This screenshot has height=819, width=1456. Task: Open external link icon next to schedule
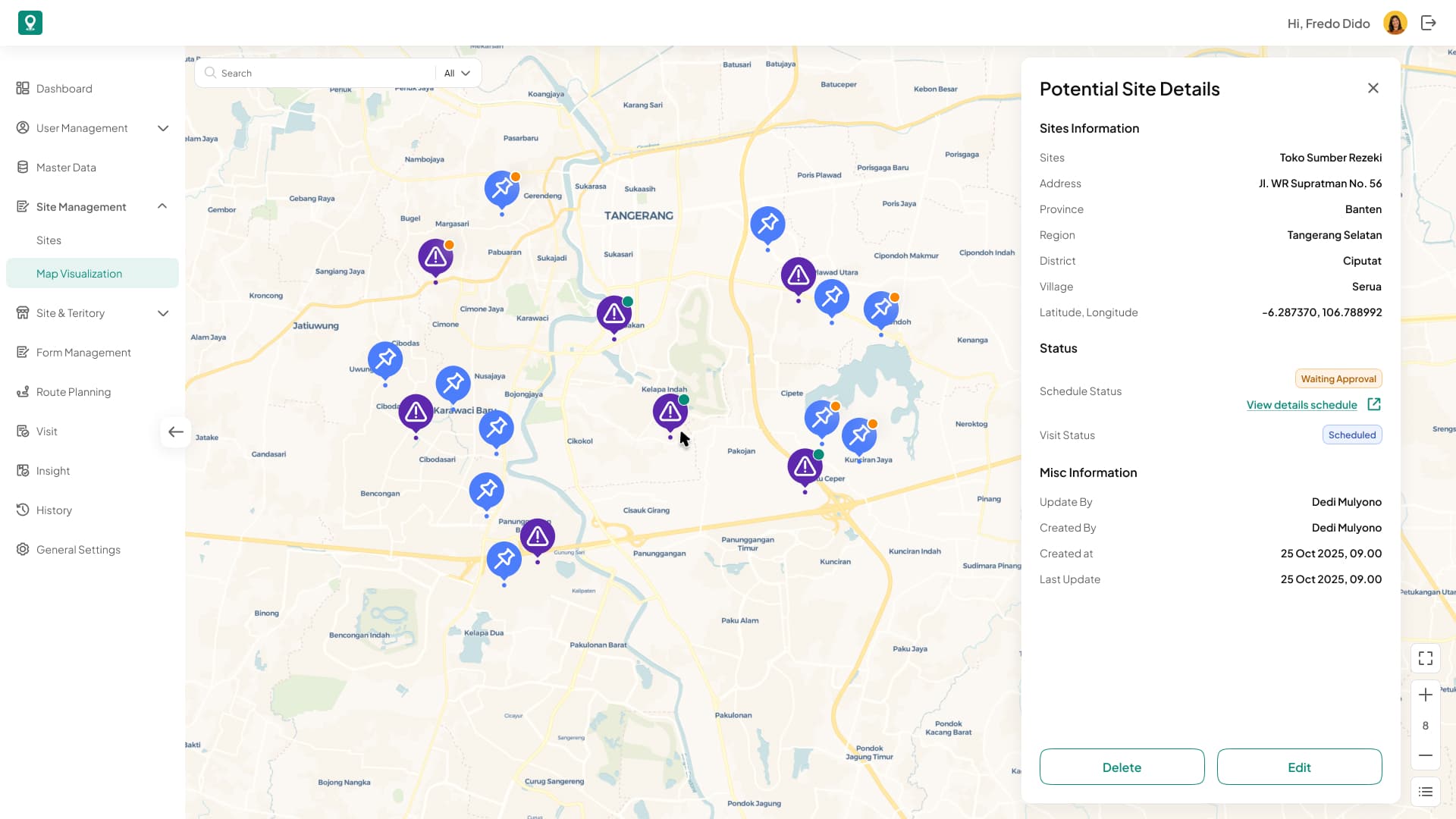(x=1374, y=404)
